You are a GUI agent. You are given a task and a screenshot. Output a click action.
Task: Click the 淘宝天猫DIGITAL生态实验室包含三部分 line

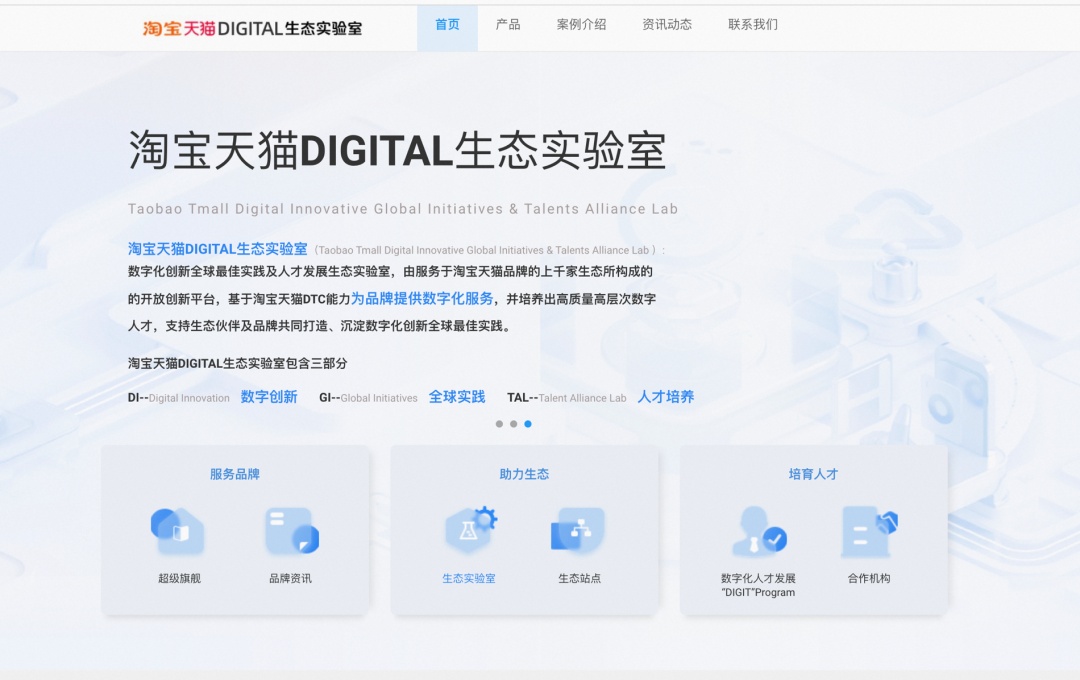238,363
